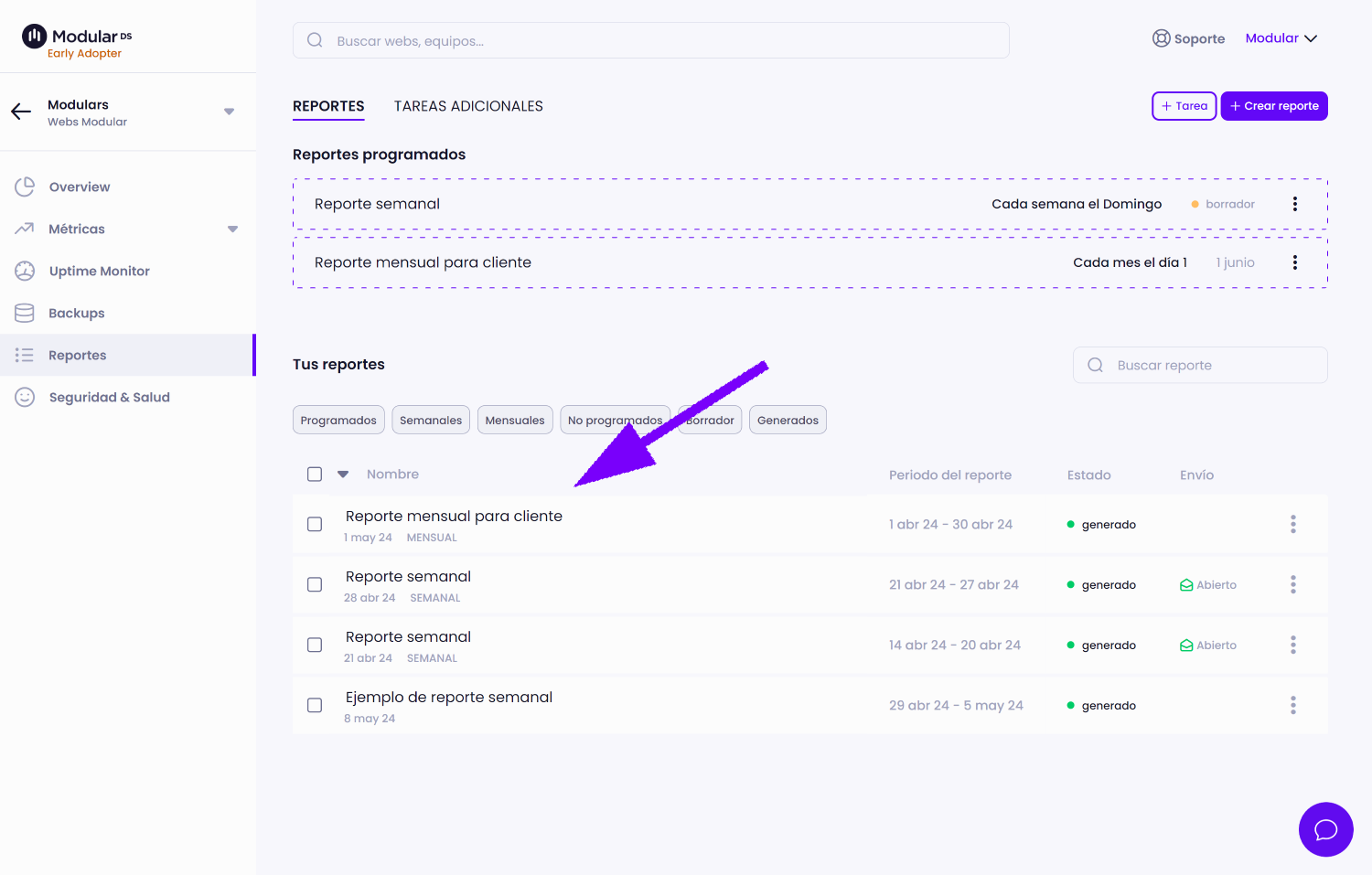This screenshot has width=1372, height=875.
Task: Go to Backups section
Action: coord(77,313)
